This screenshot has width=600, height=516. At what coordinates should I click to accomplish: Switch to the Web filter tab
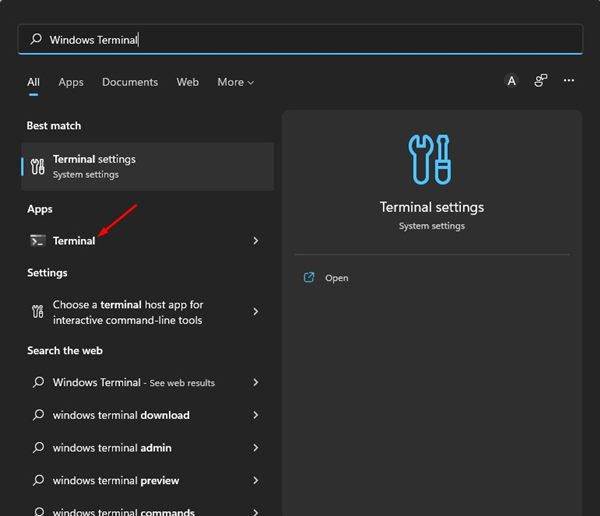pos(188,82)
